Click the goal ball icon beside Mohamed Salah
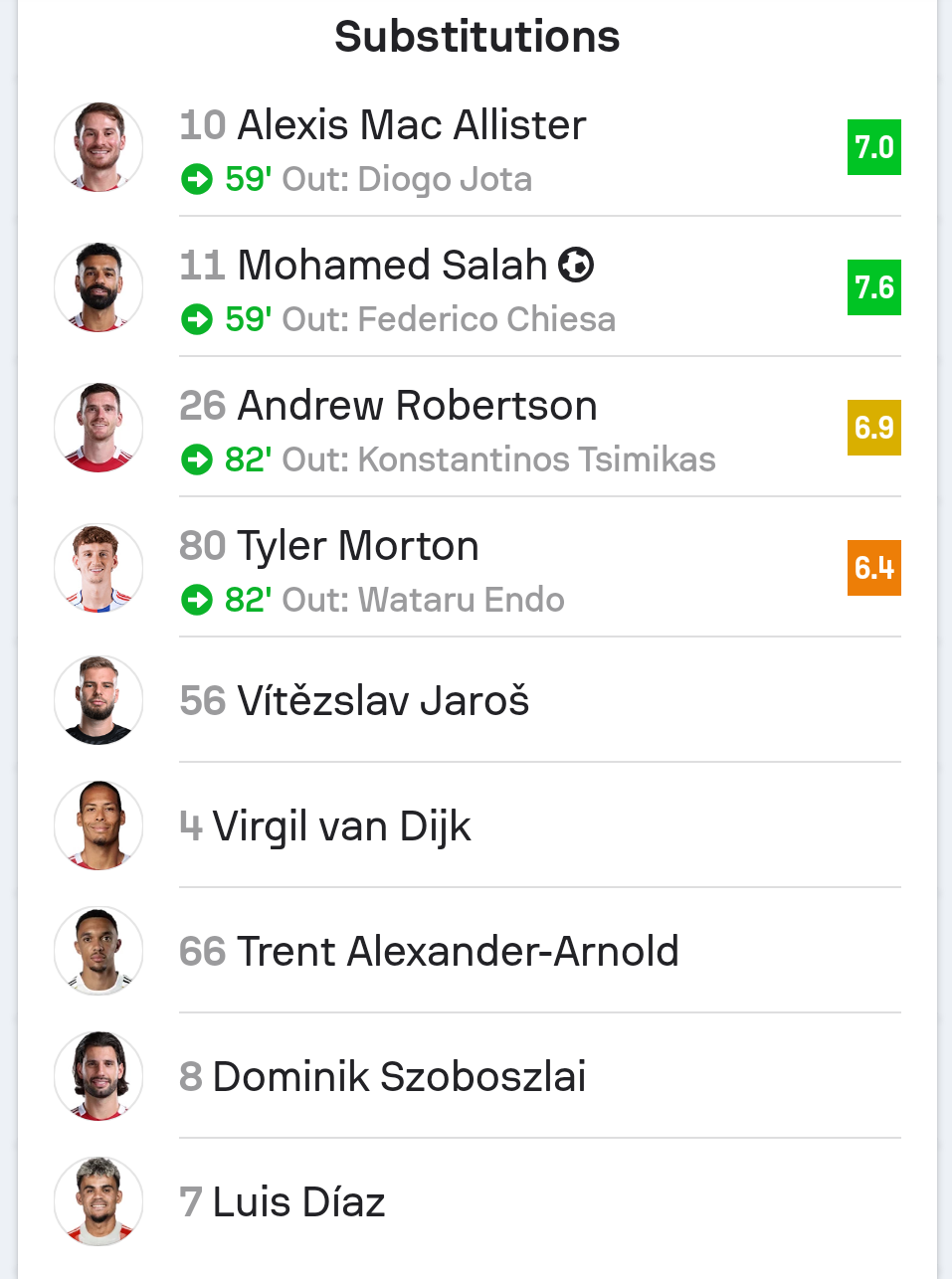Screen dimensions: 952x1279 point(576,266)
